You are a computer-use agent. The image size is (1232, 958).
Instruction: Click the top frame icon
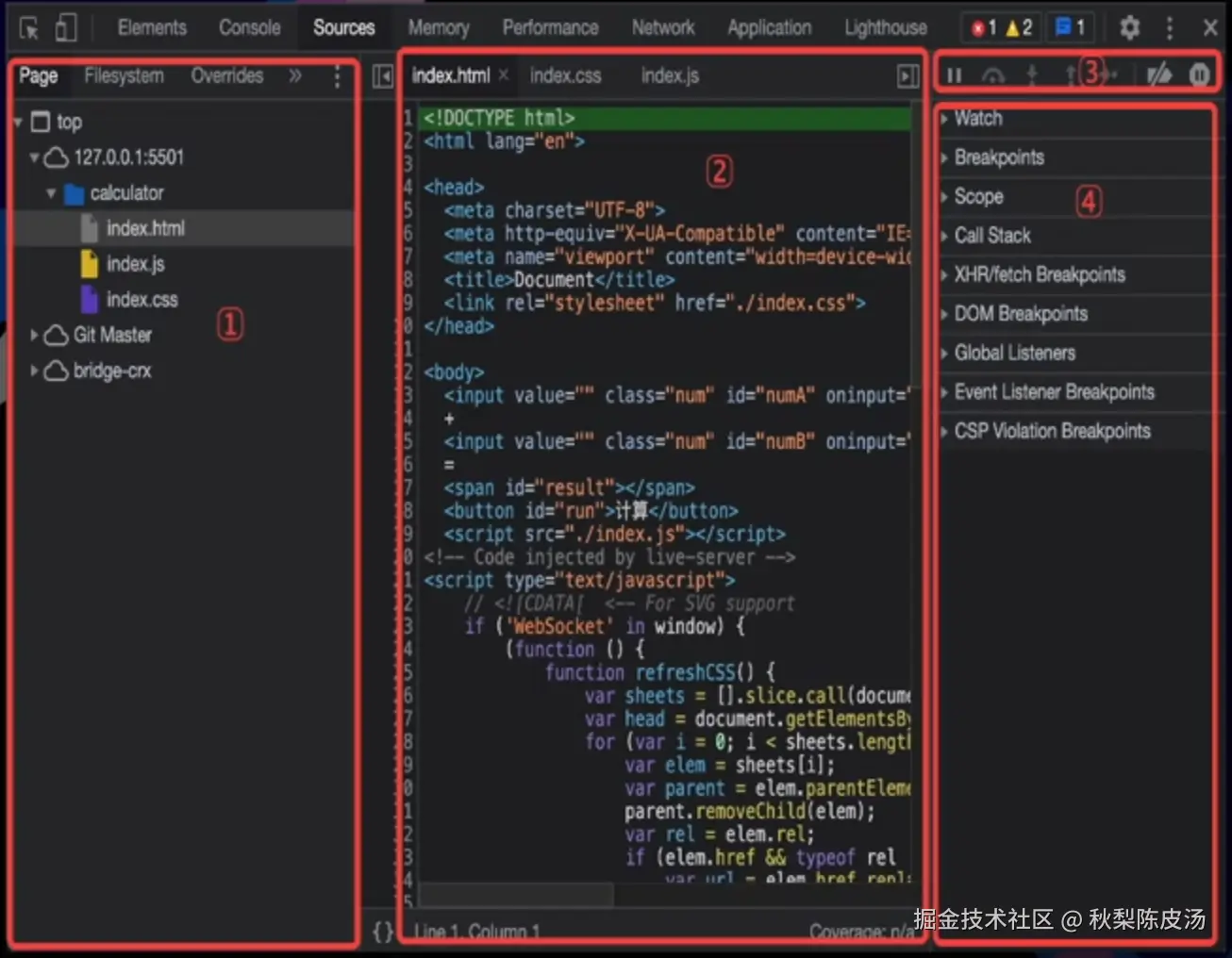pyautogui.click(x=40, y=122)
